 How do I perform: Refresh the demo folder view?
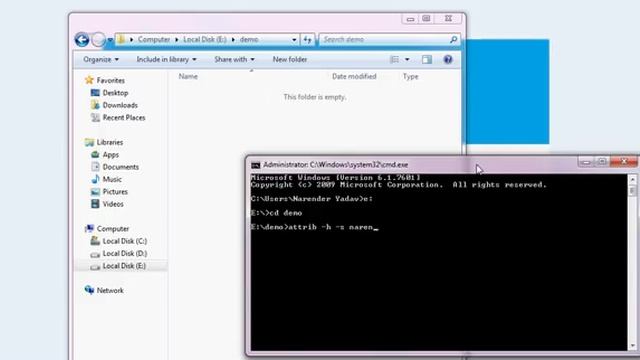pyautogui.click(x=307, y=40)
